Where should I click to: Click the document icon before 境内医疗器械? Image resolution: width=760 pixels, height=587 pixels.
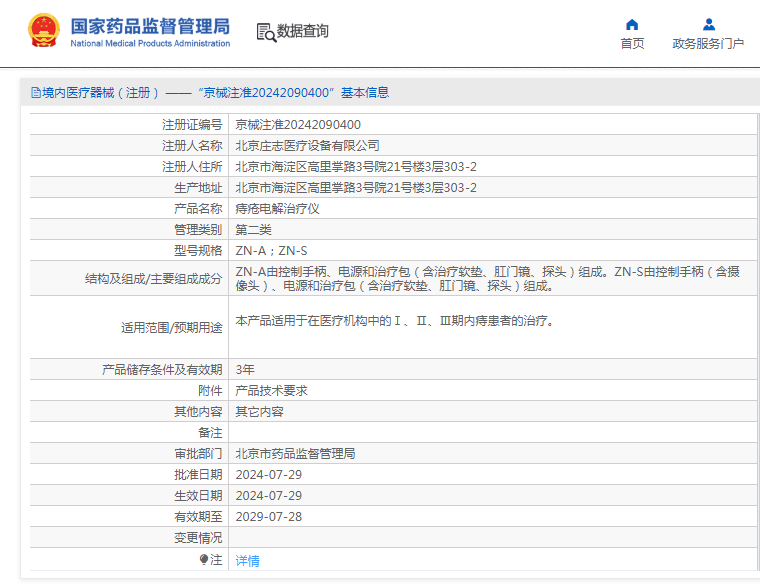tap(35, 93)
